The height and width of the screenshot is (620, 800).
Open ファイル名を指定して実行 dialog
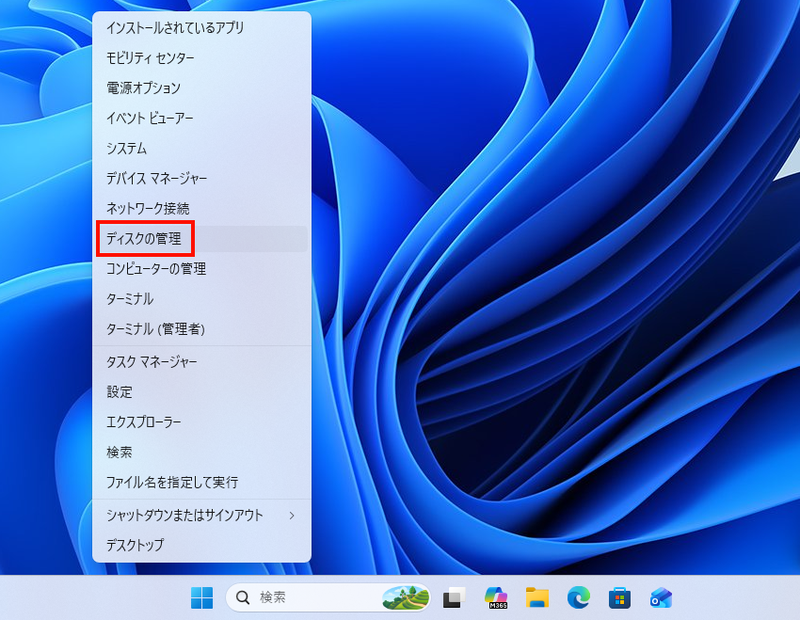tap(202, 482)
